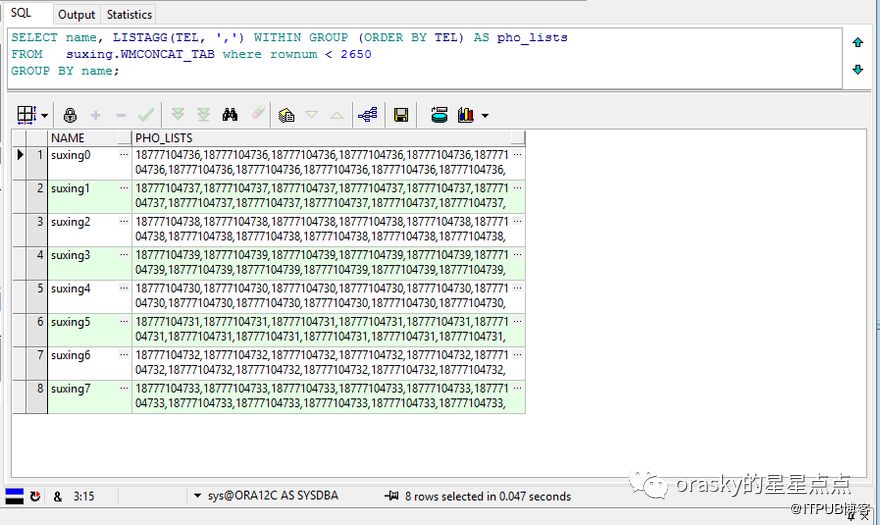Click the query by example icon
Image resolution: width=880 pixels, height=525 pixels.
pyautogui.click(x=286, y=115)
